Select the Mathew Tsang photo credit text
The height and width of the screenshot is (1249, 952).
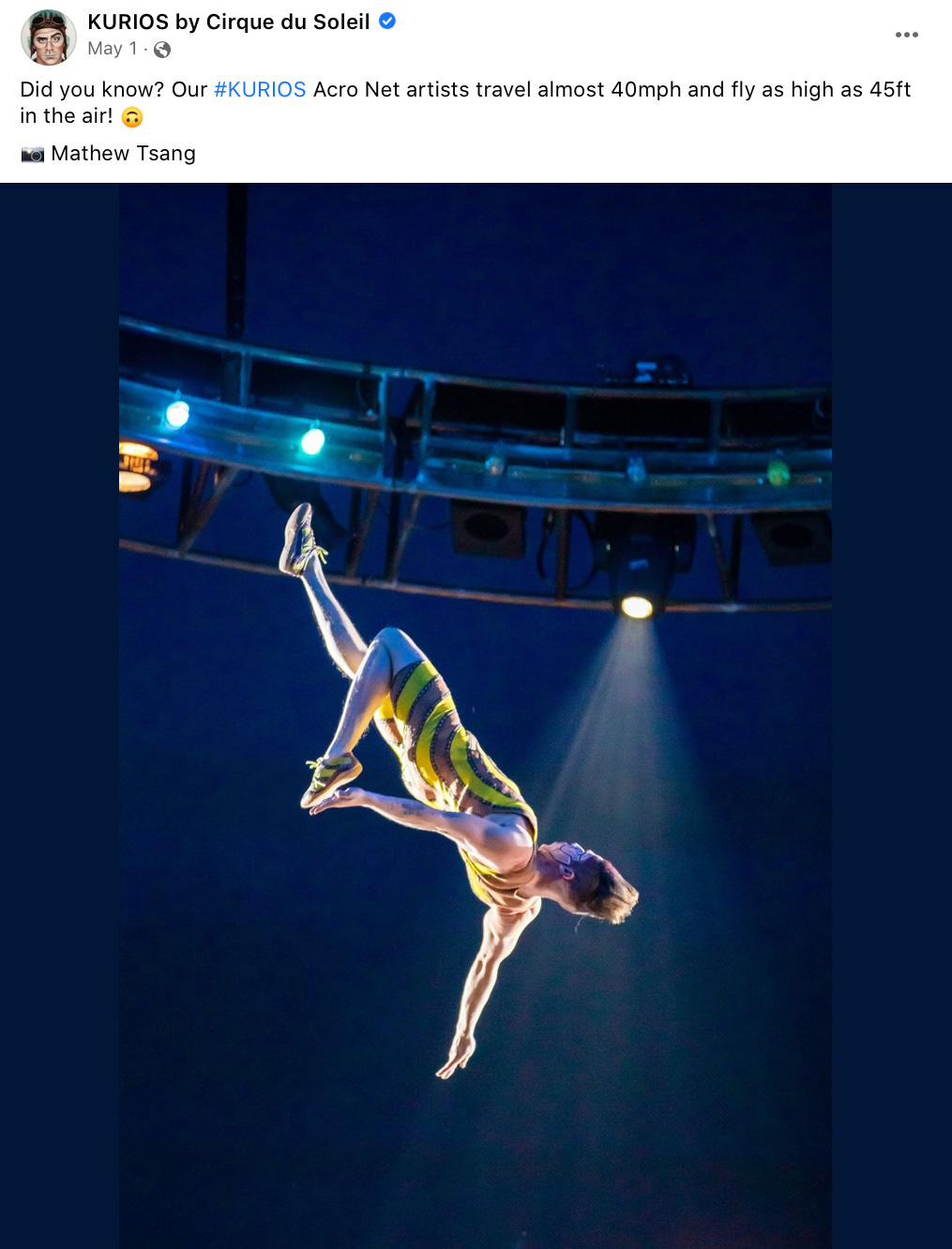[124, 154]
